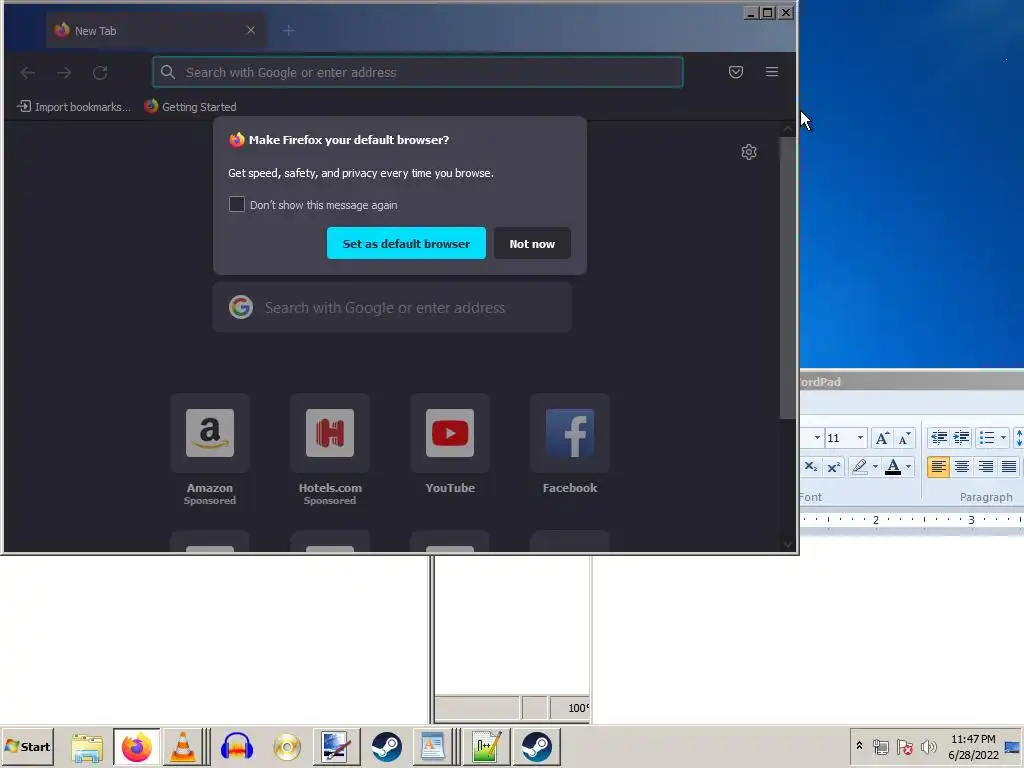
Task: Switch to WordPad taskbar button
Action: tap(432, 747)
